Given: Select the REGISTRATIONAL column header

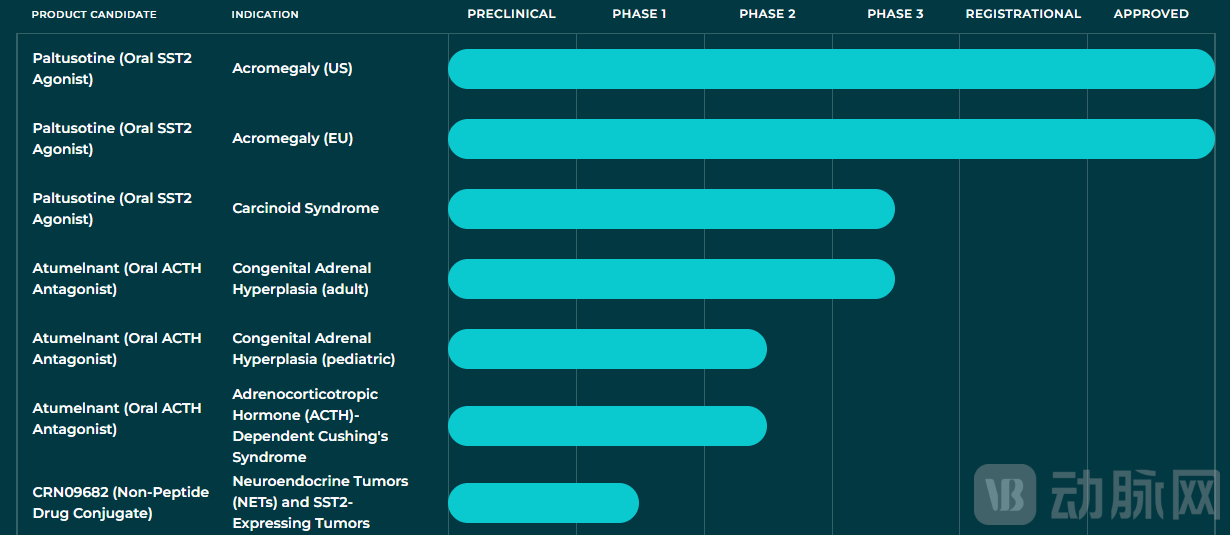Looking at the screenshot, I should 1023,14.
